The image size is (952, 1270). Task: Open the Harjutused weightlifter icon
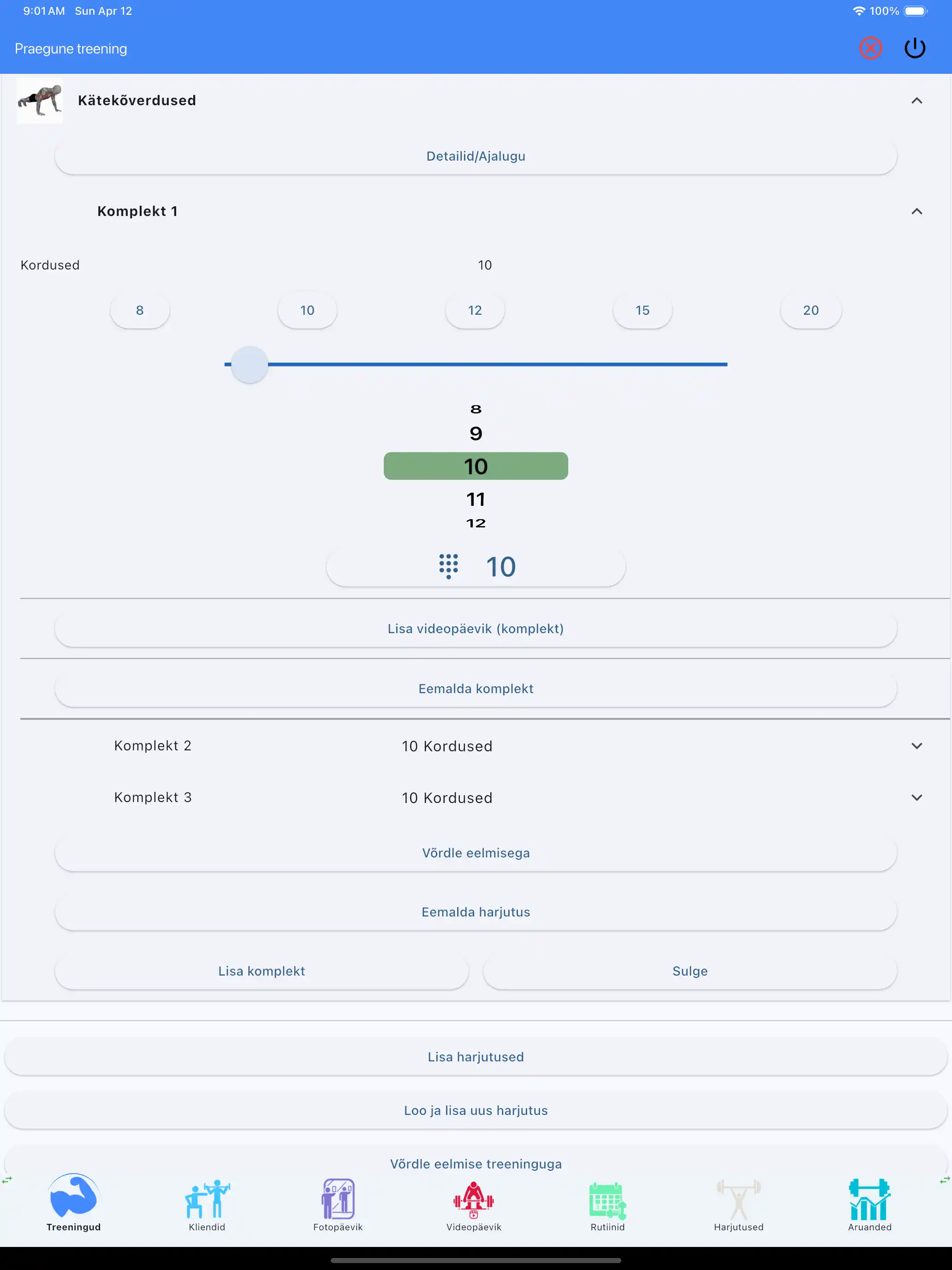pos(738,1200)
